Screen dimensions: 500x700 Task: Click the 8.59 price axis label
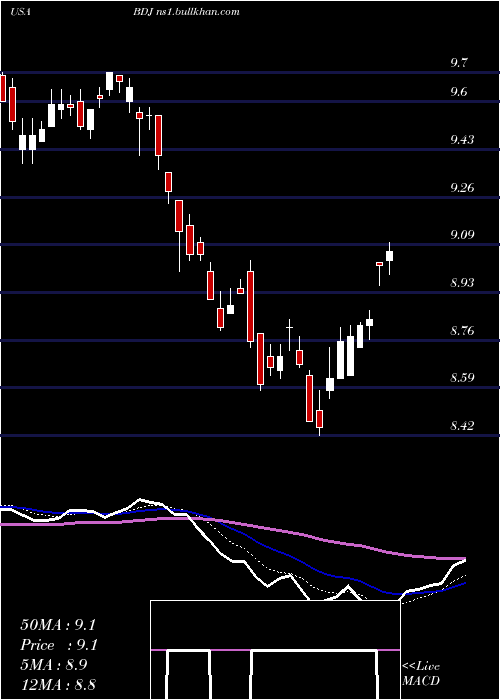point(462,378)
